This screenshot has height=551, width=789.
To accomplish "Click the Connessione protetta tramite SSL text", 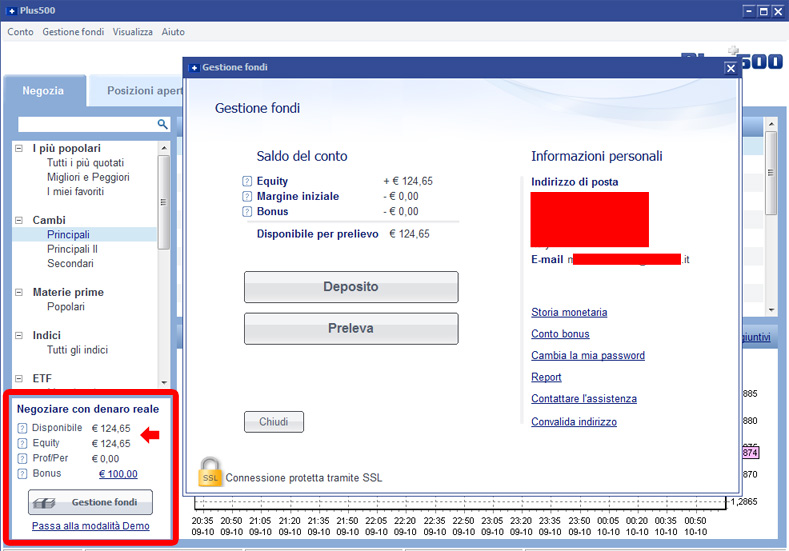I will tap(304, 478).
